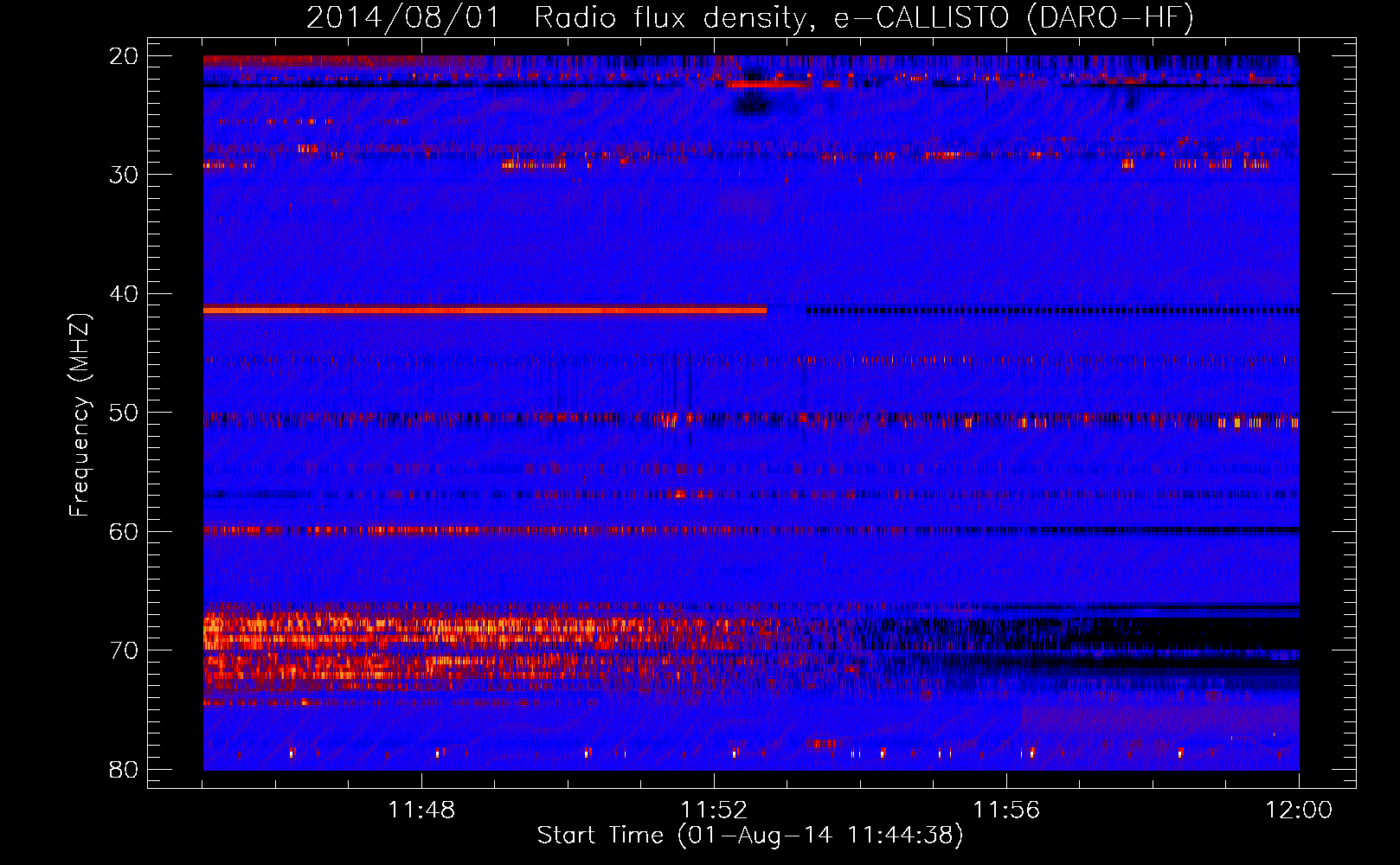The width and height of the screenshot is (1400, 865).
Task: Click the 12:00 time tick label
Action: [x=1299, y=811]
